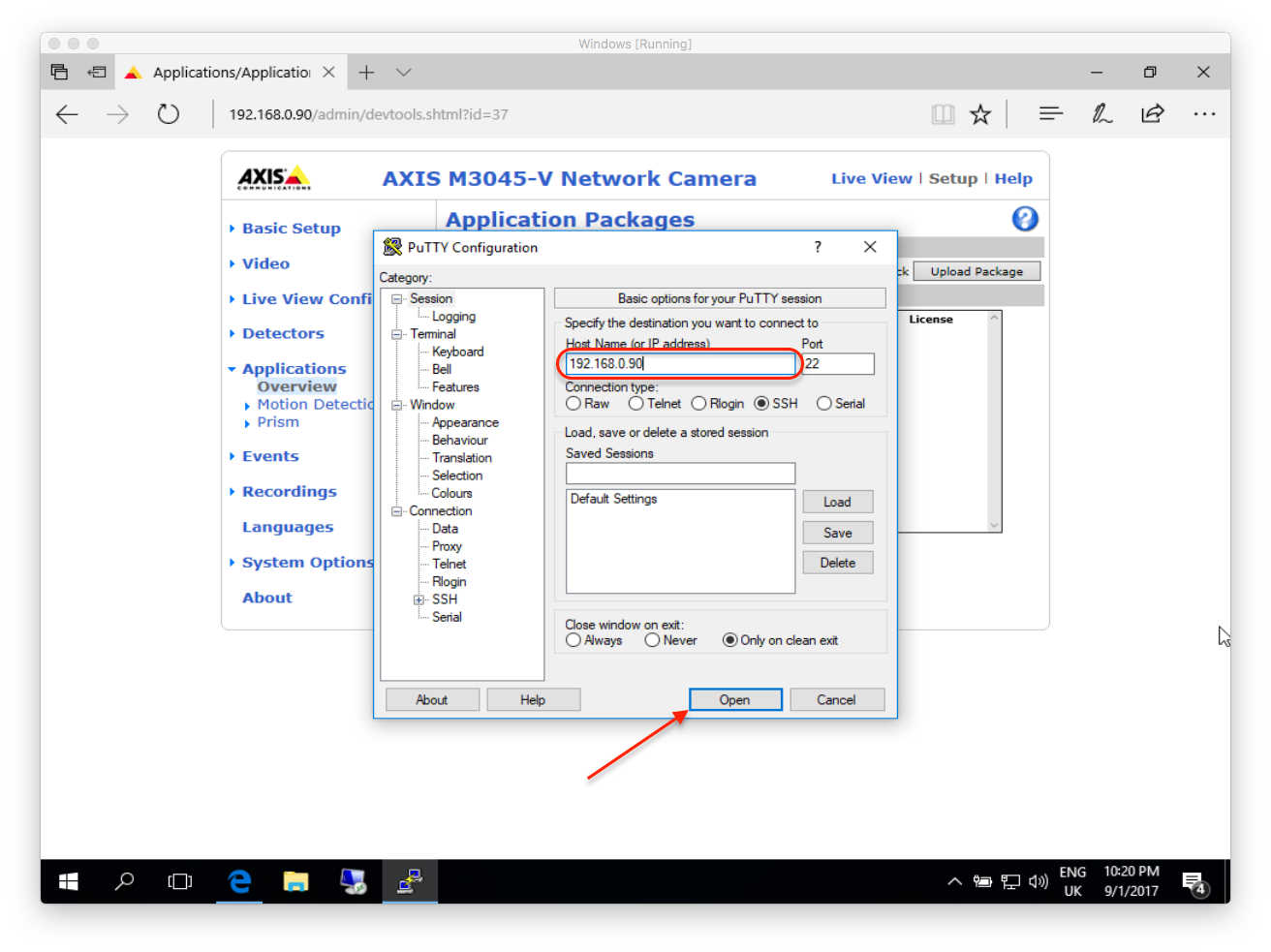Open Edge More actions ellipsis menu
The image size is (1271, 952).
(1204, 114)
